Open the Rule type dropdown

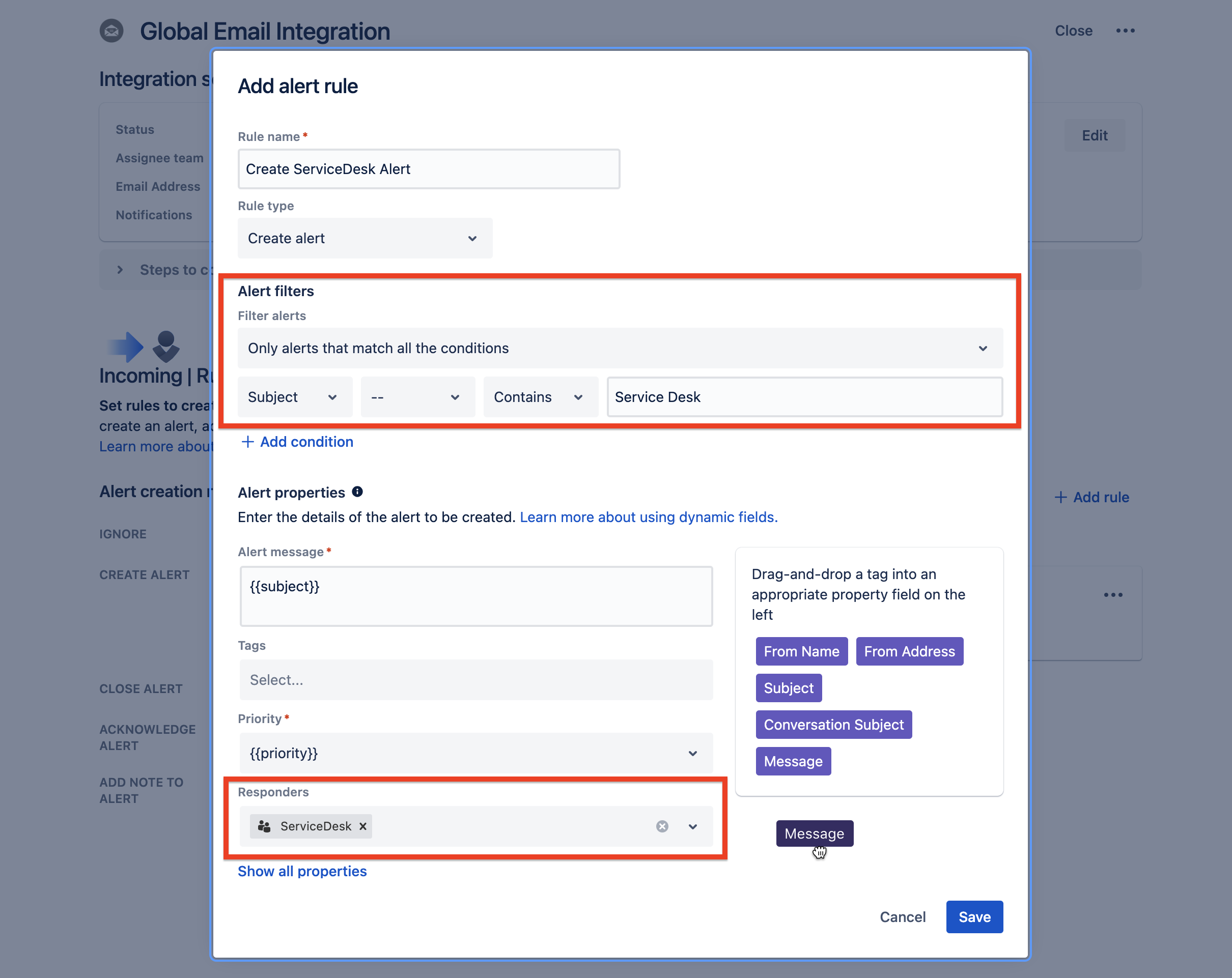[365, 238]
